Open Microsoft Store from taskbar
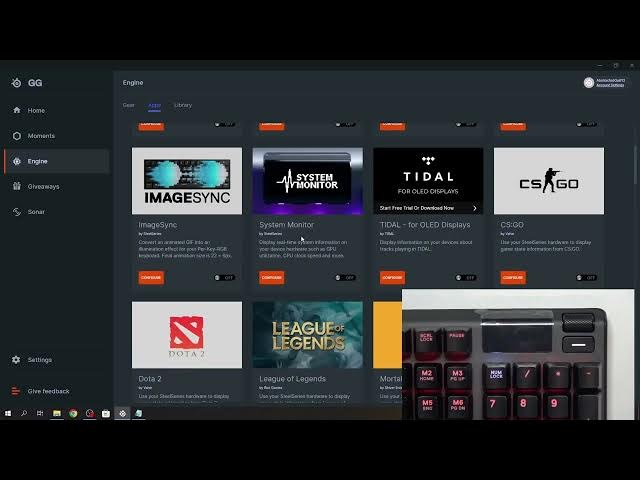Viewport: 640px width, 480px height. coord(106,413)
